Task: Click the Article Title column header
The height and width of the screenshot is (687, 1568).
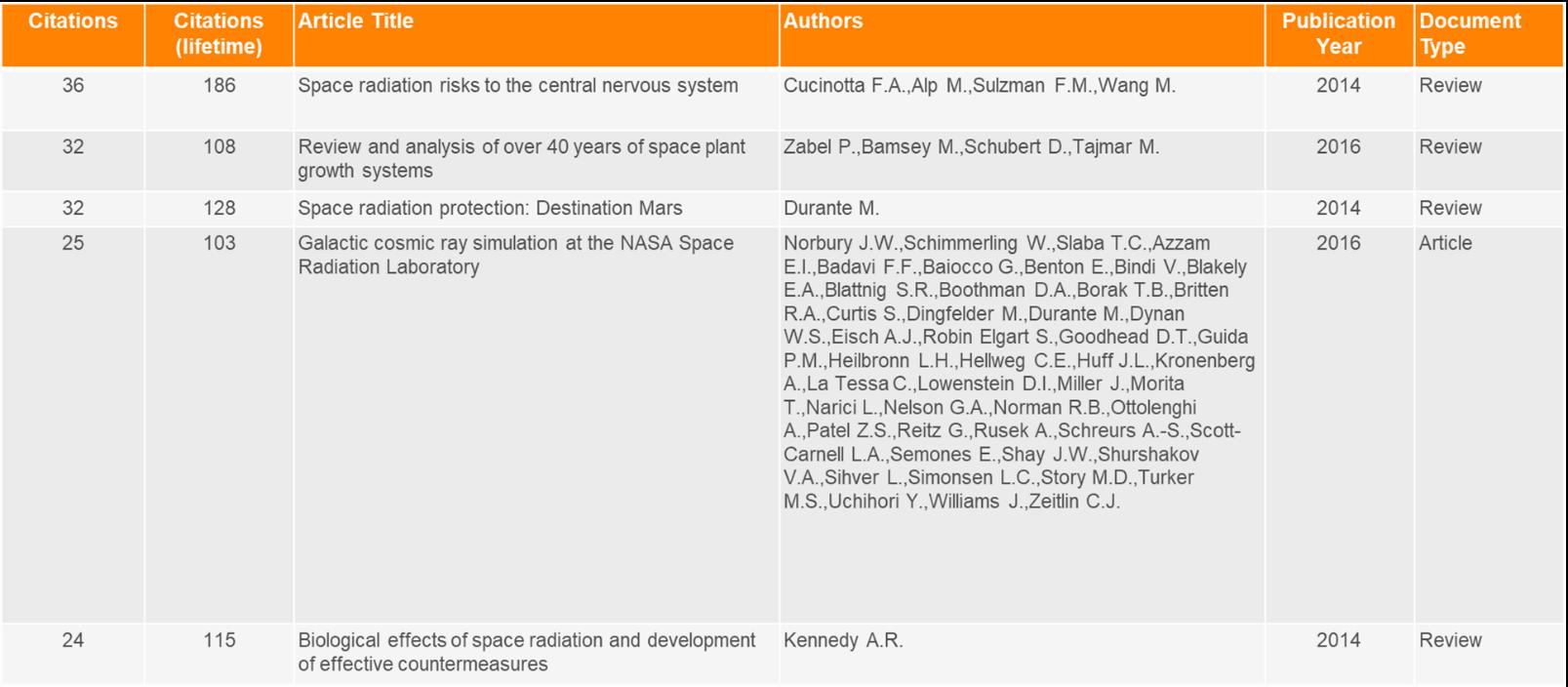Action: [x=355, y=21]
